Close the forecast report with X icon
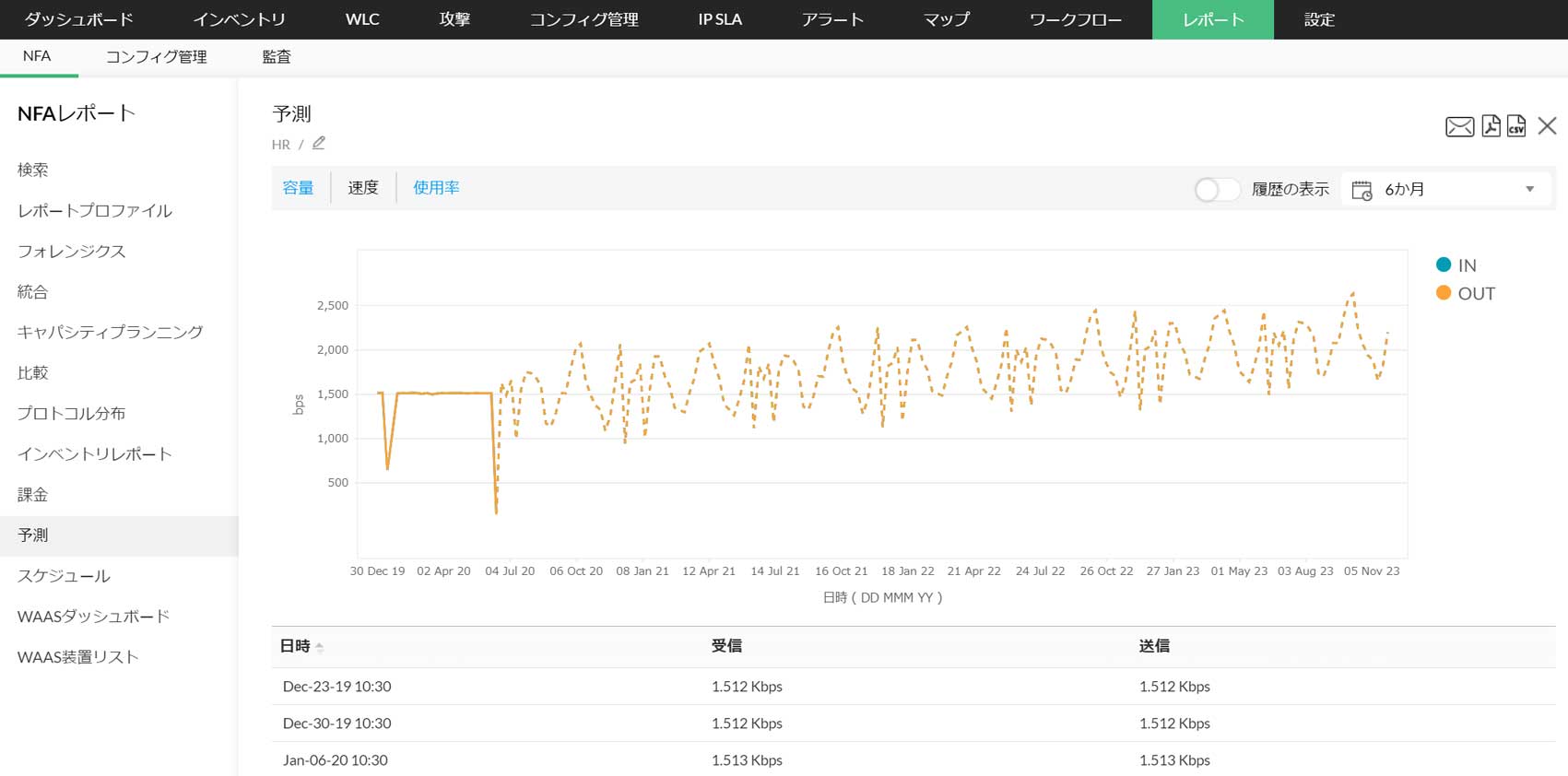 click(1548, 126)
